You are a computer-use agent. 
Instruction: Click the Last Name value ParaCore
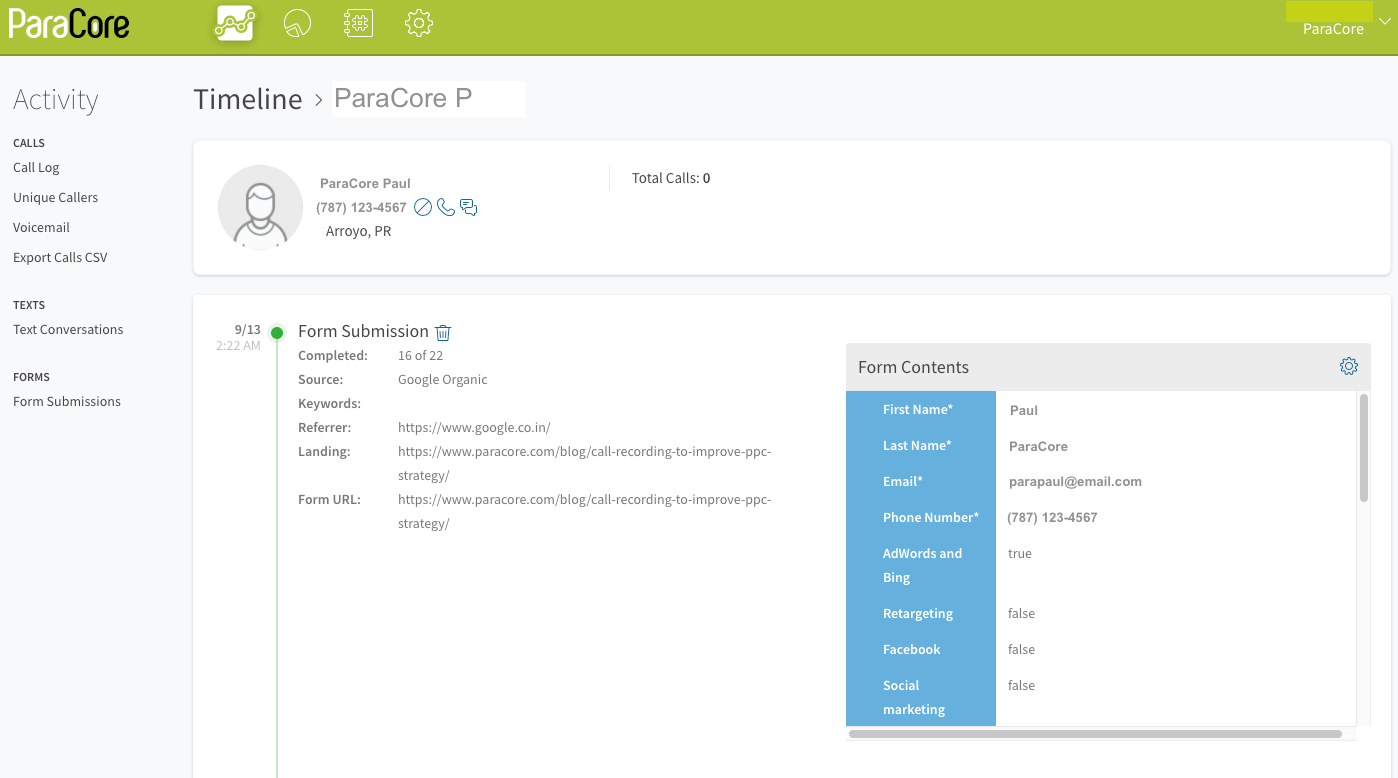(x=1038, y=446)
